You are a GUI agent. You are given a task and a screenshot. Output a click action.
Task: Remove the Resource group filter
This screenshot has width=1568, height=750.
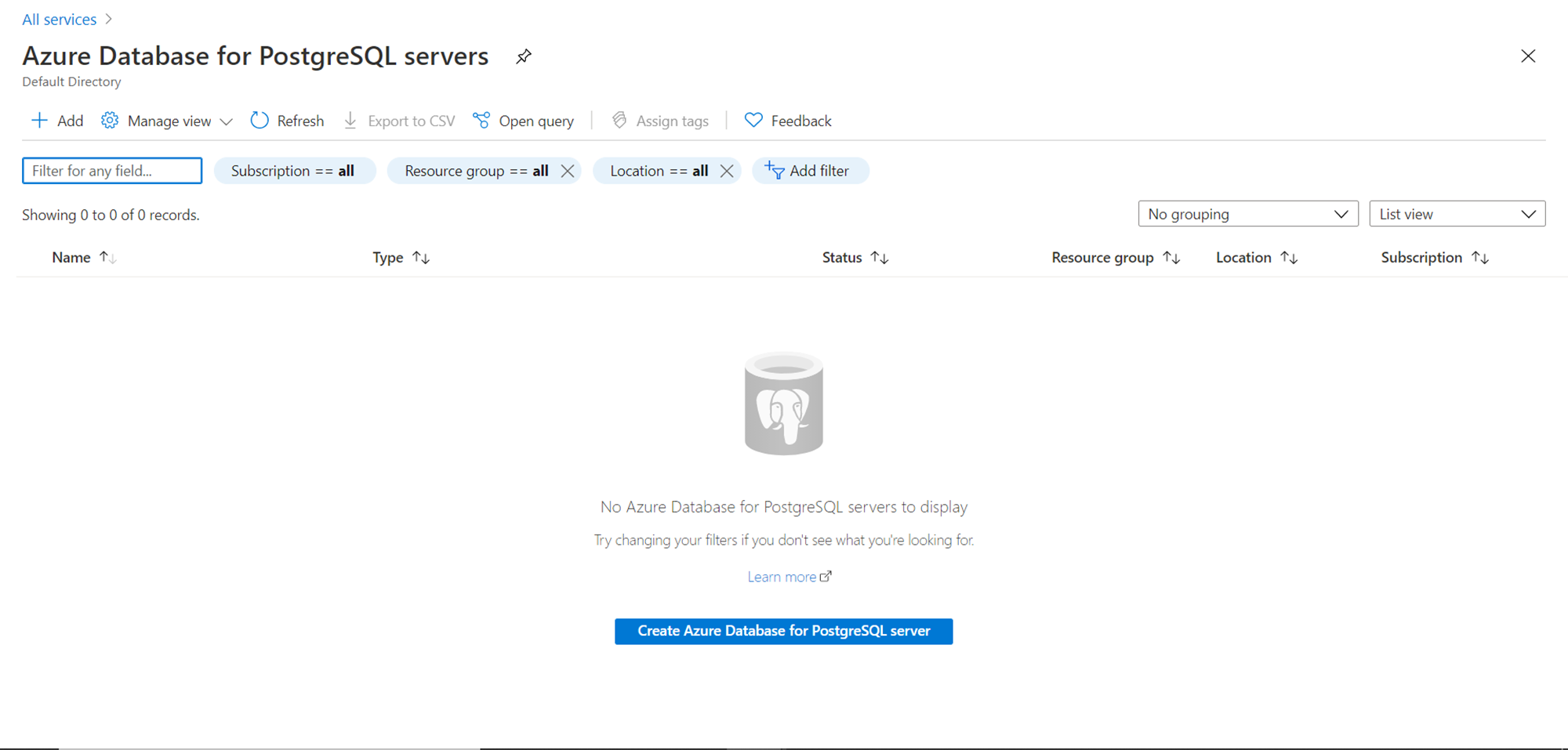(x=568, y=171)
